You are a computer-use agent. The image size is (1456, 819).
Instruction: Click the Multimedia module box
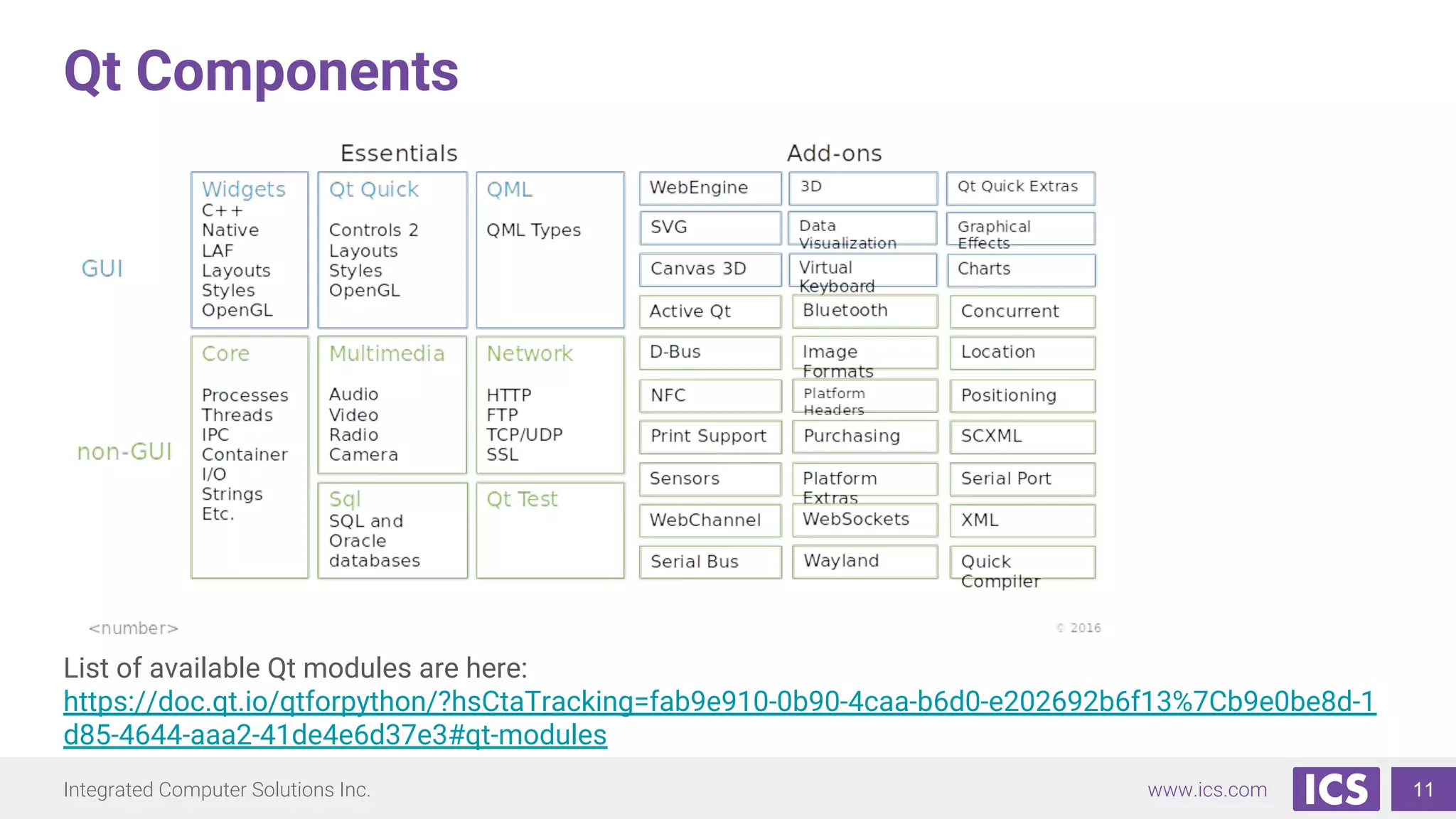[x=392, y=405]
